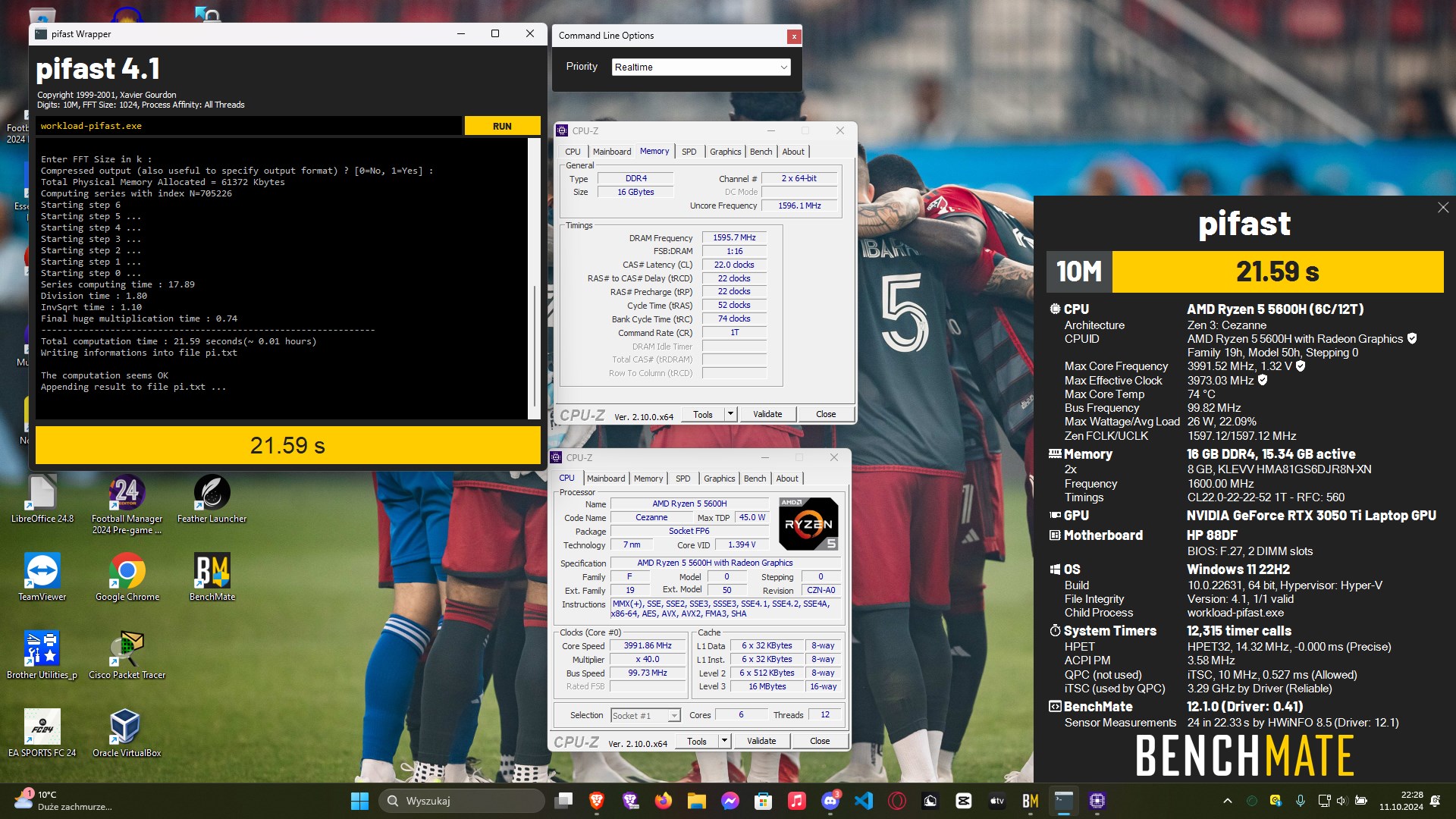This screenshot has width=1456, height=819.
Task: Open Discord from the taskbar
Action: click(830, 801)
